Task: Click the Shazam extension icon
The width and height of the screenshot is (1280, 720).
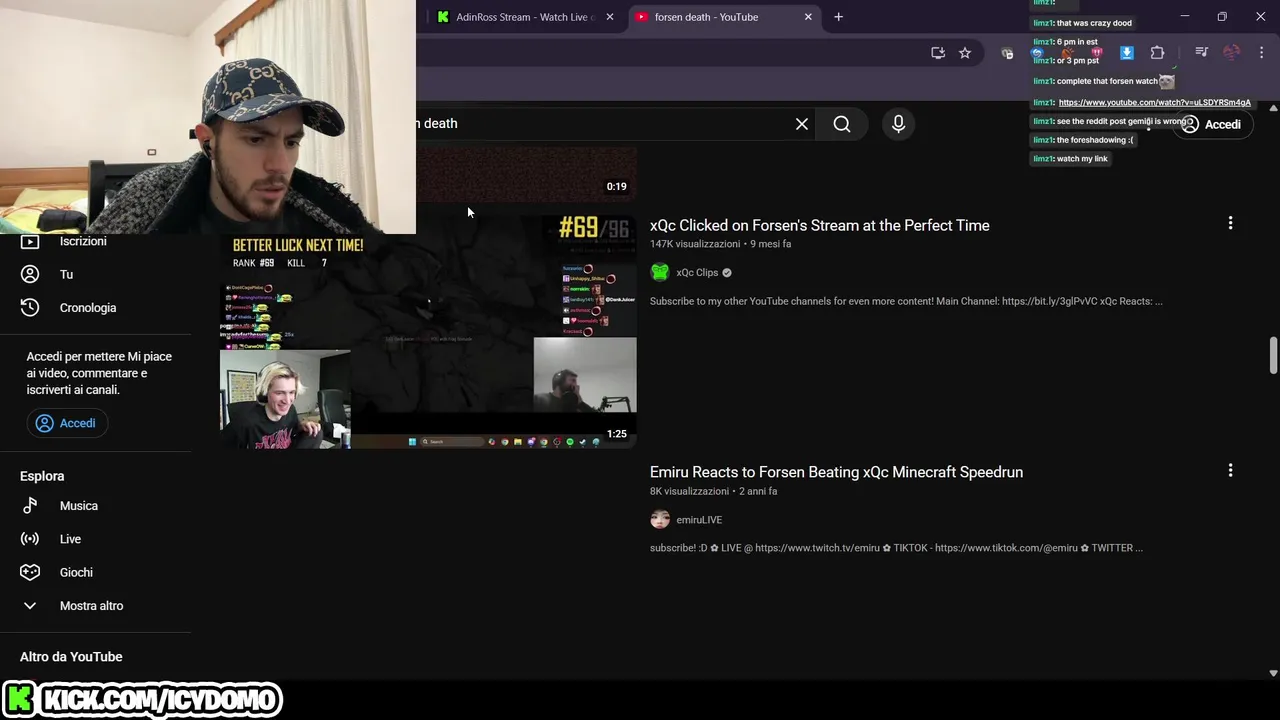Action: 1037,53
